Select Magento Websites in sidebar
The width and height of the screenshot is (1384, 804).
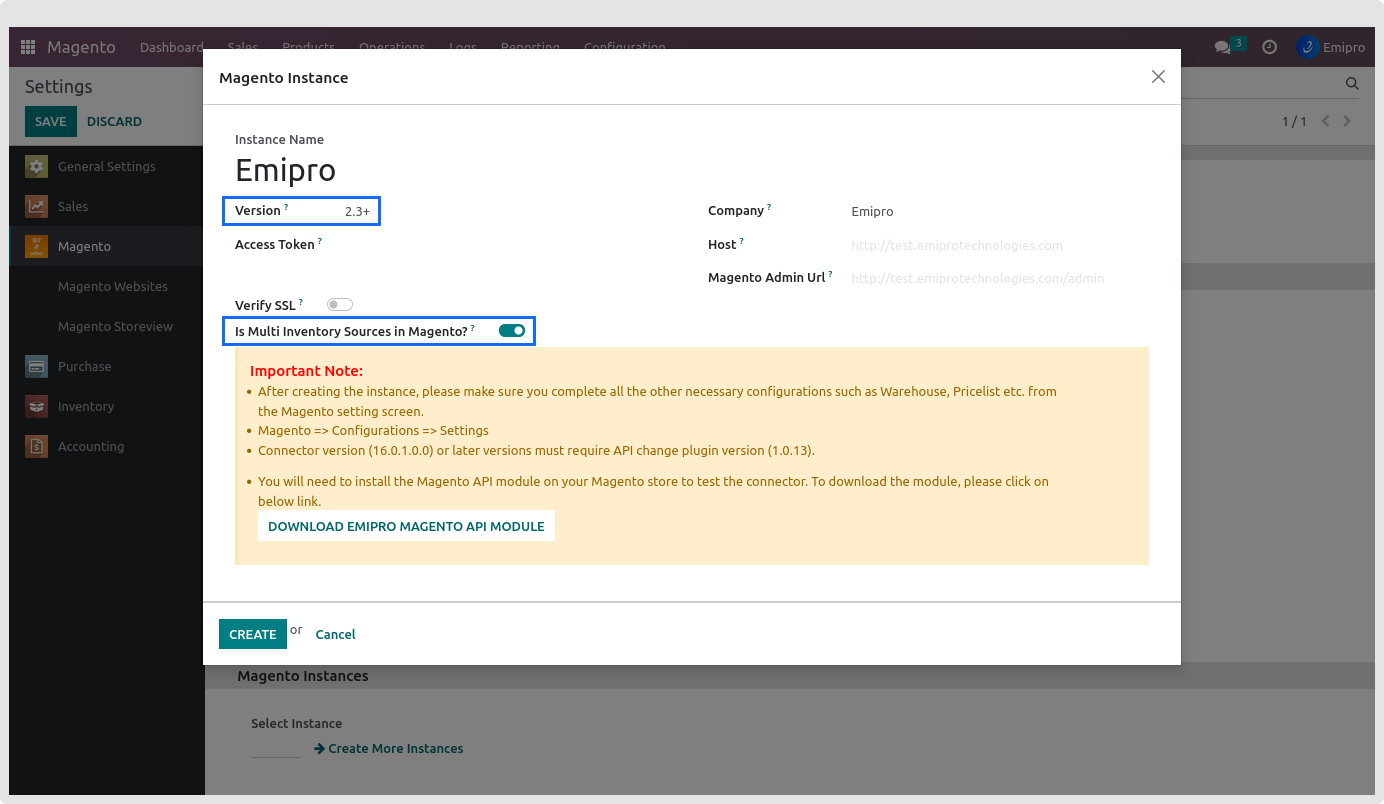point(113,287)
